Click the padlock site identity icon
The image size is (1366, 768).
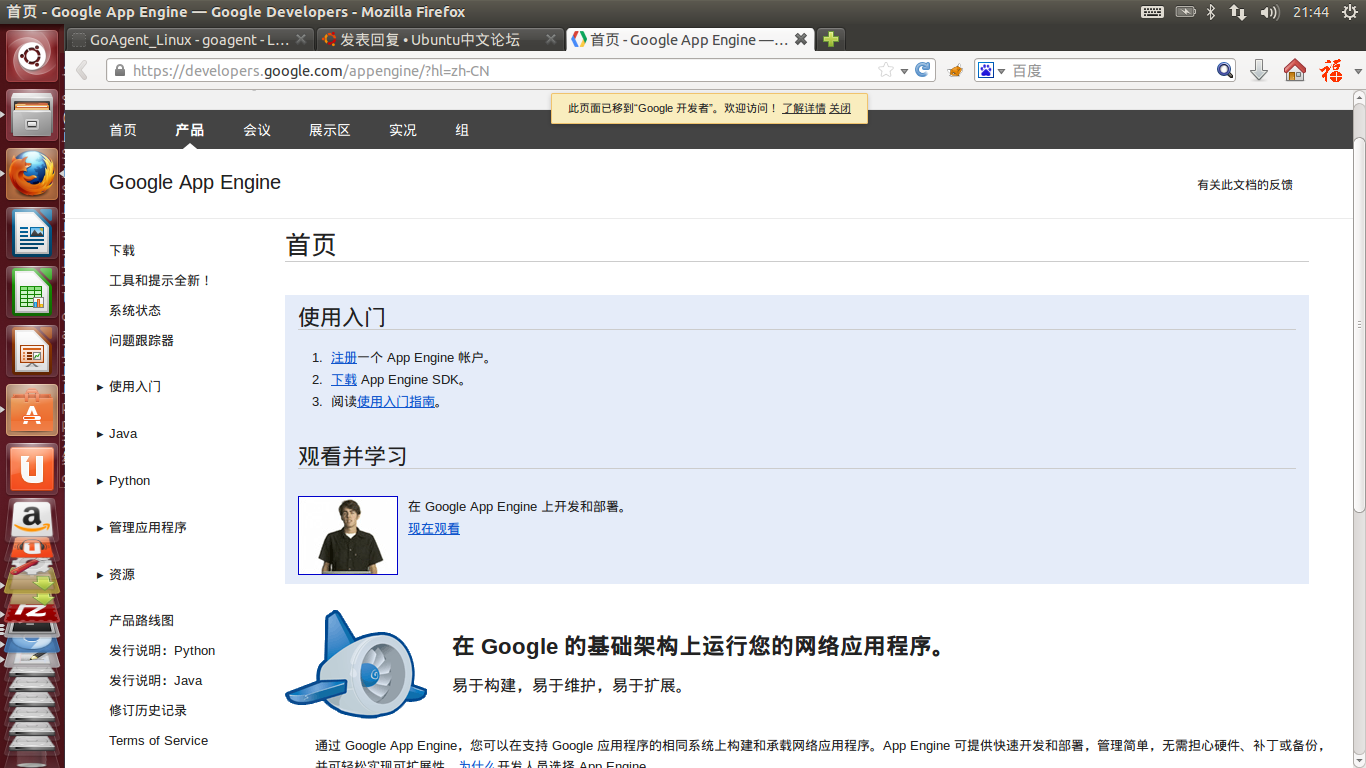click(120, 71)
